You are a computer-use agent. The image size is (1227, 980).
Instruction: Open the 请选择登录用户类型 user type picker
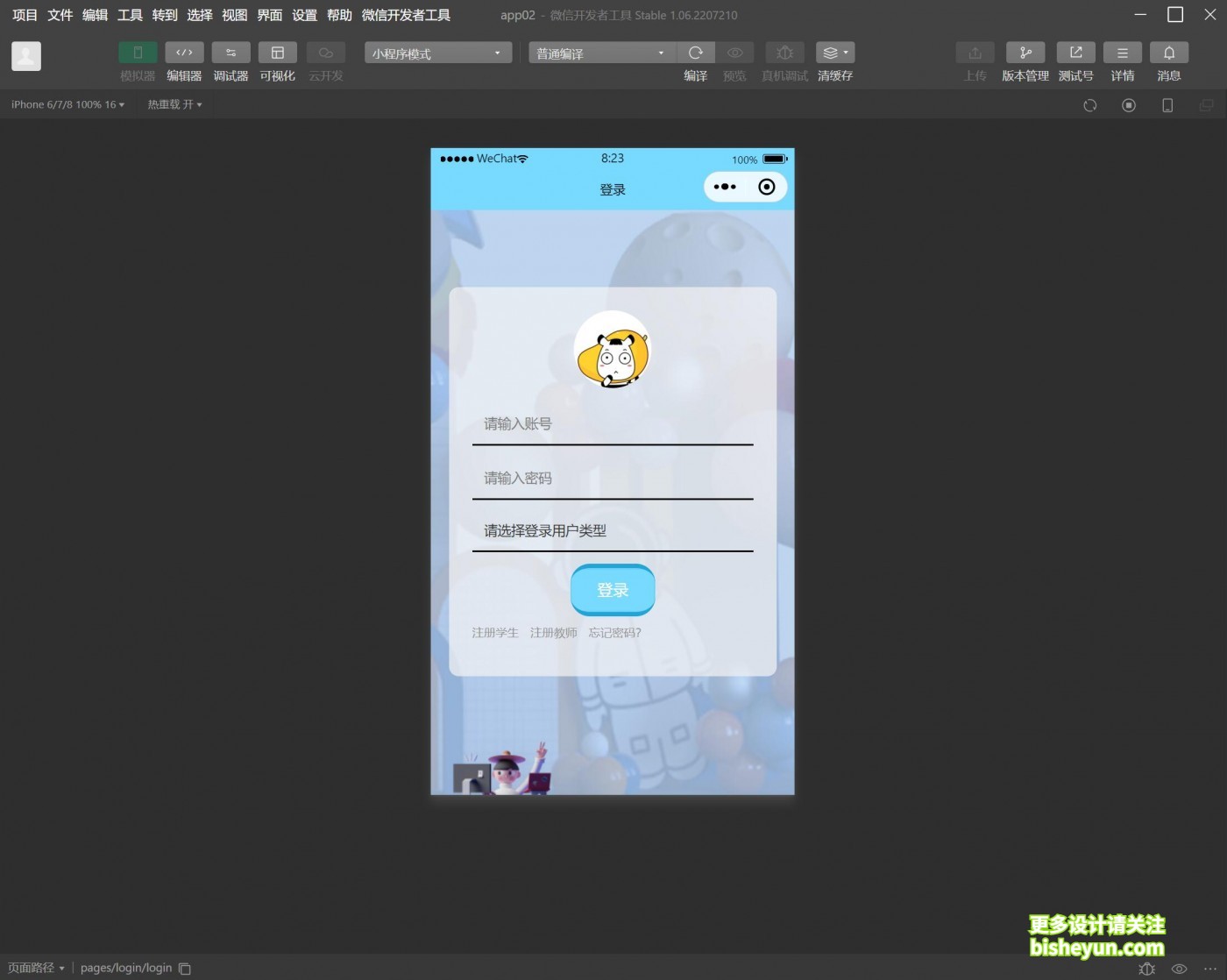click(613, 531)
